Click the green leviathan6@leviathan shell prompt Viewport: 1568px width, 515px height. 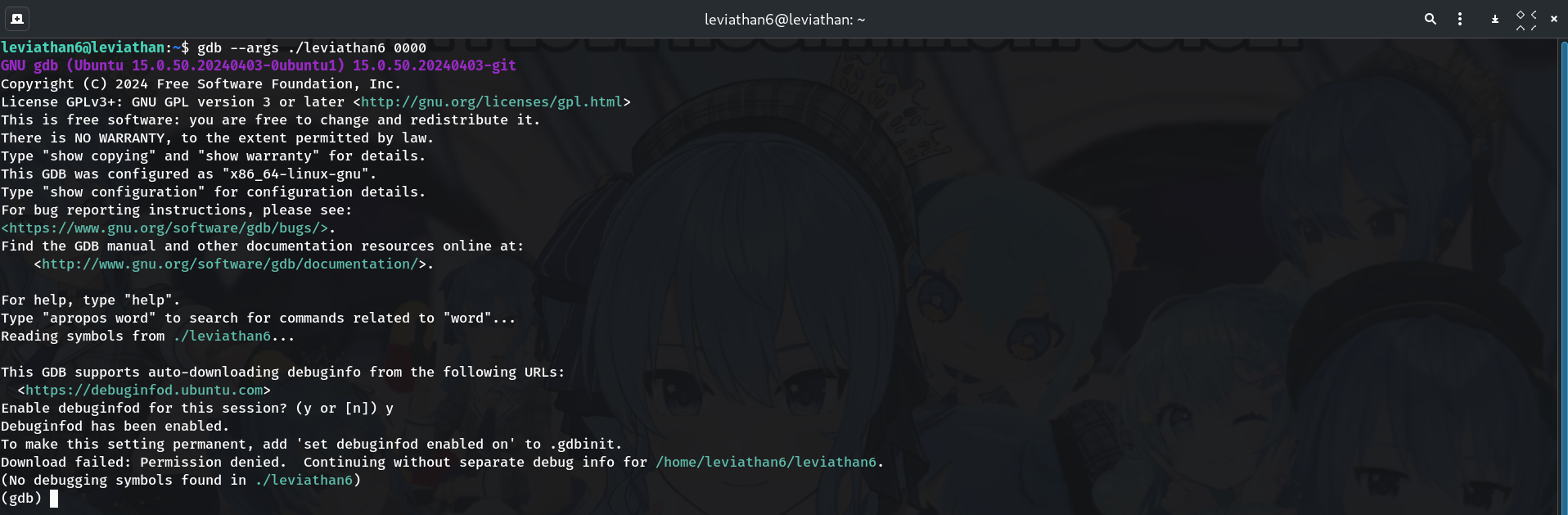coord(83,47)
